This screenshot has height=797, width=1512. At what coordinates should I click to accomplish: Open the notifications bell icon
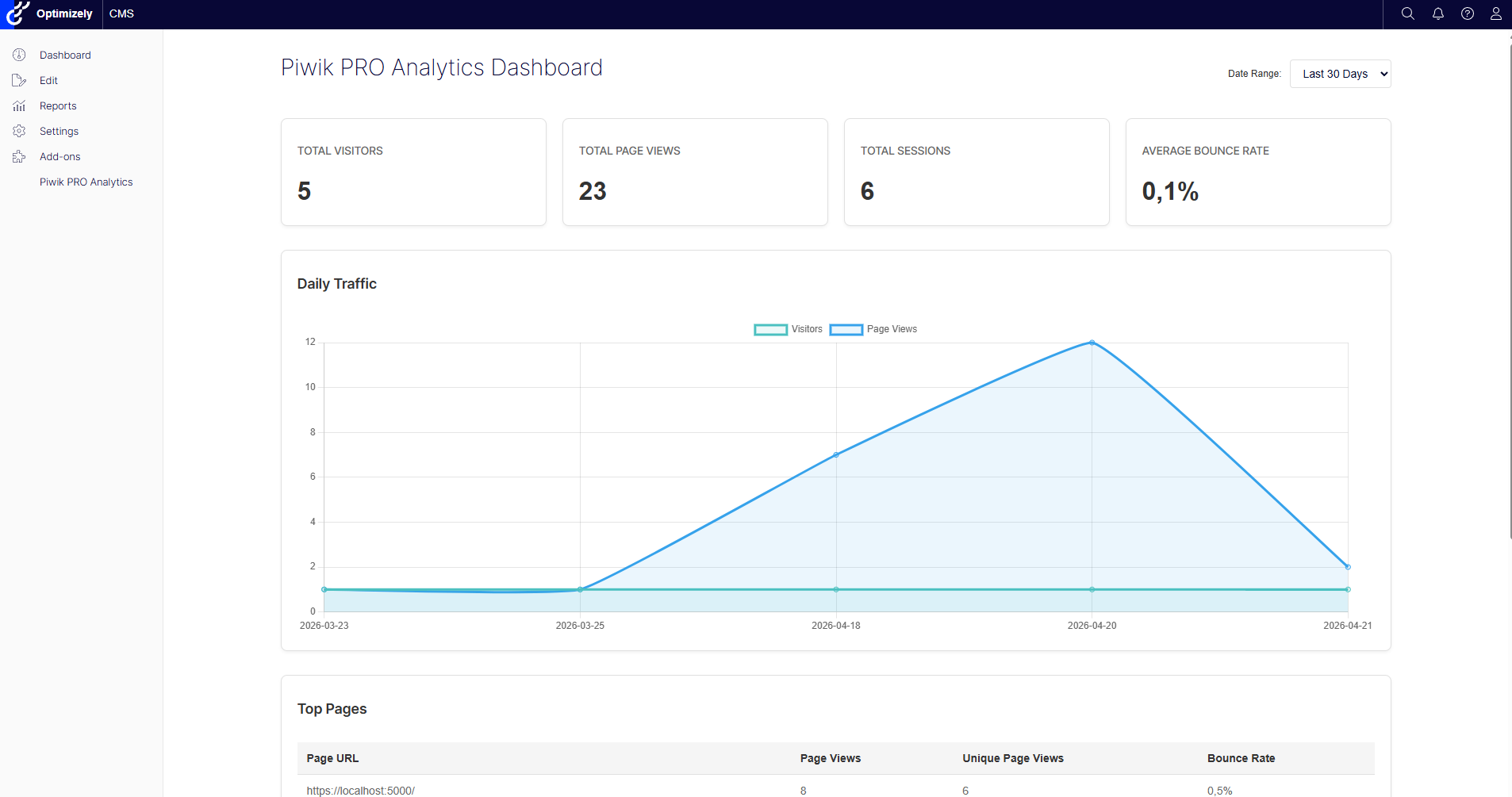(1437, 13)
